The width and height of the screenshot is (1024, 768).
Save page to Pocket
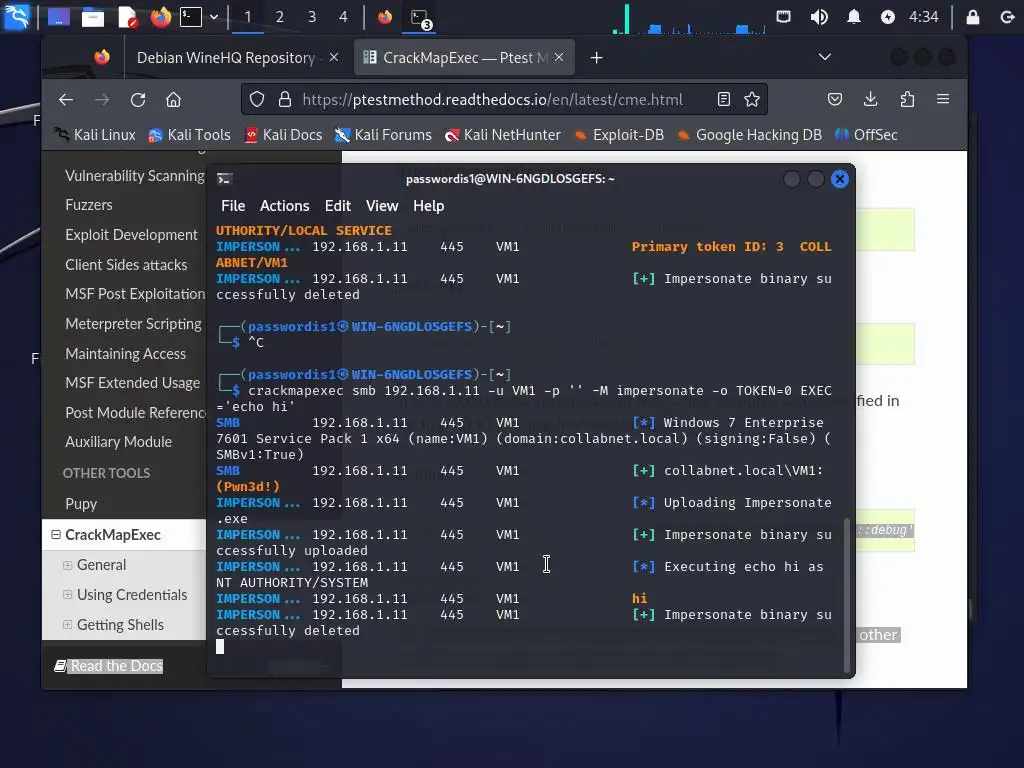(835, 99)
